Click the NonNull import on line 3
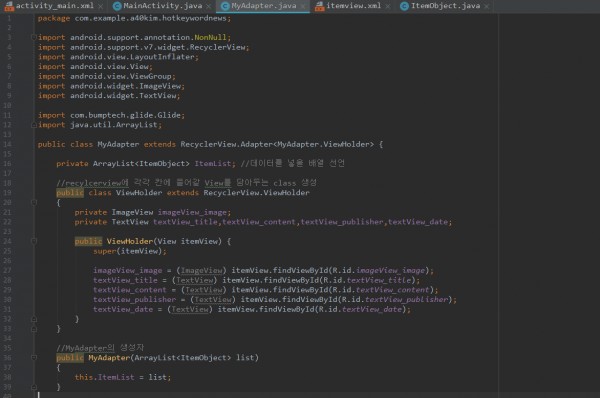The image size is (600, 398). tap(211, 37)
